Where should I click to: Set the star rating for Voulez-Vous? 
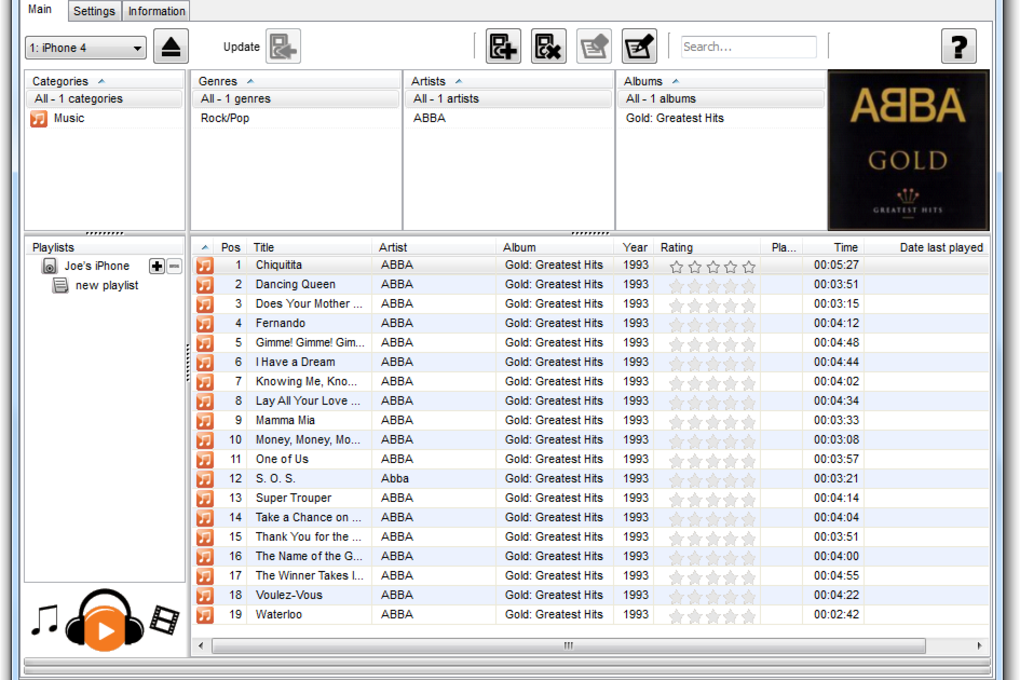713,597
